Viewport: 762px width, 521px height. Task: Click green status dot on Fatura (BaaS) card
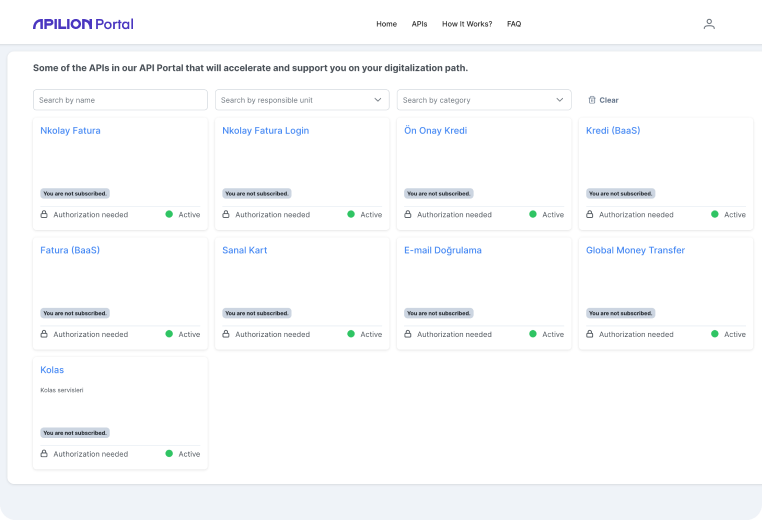[169, 333]
